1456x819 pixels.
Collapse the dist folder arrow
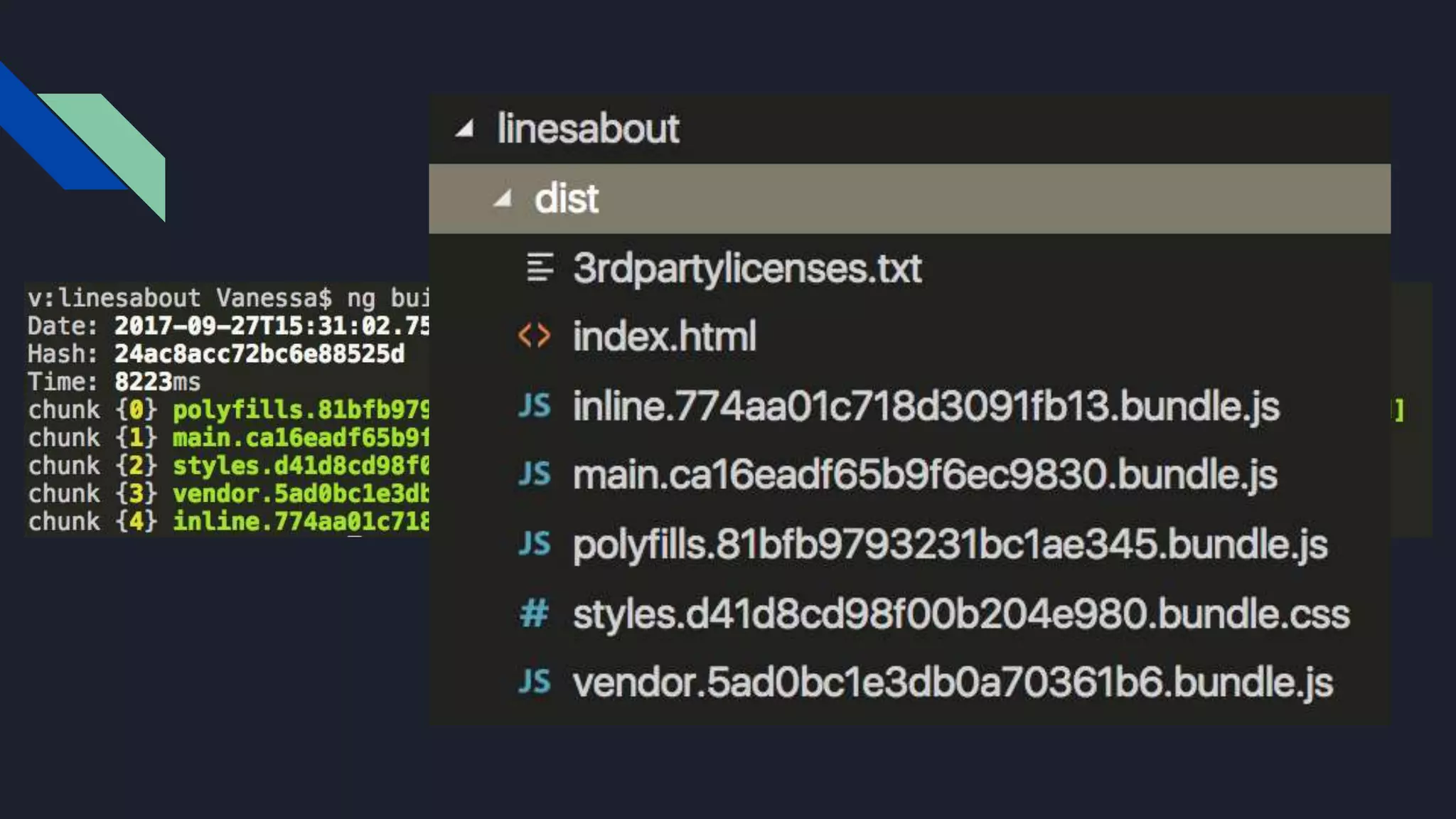[x=503, y=198]
